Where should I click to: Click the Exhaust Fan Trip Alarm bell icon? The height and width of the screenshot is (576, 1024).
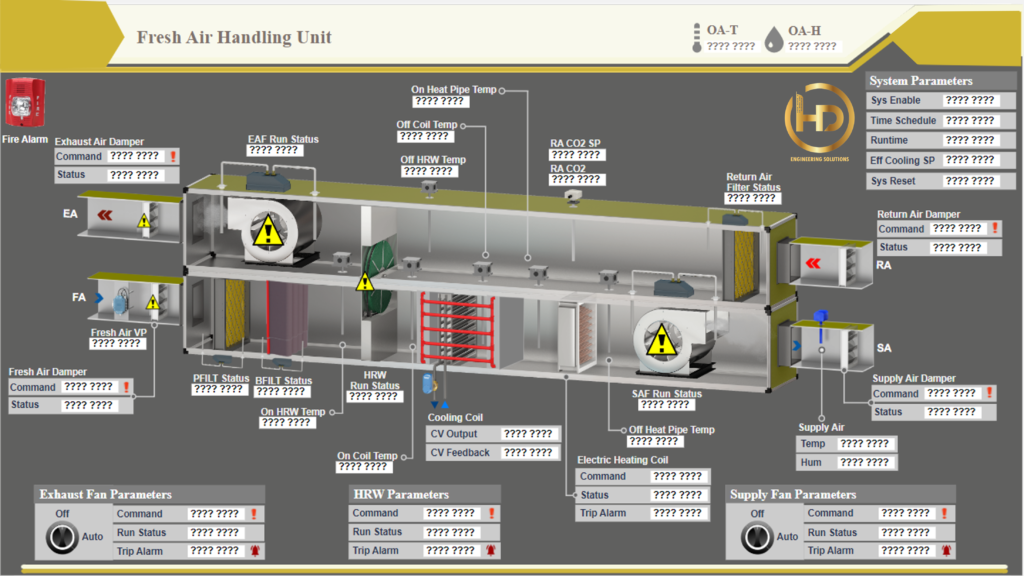[255, 551]
